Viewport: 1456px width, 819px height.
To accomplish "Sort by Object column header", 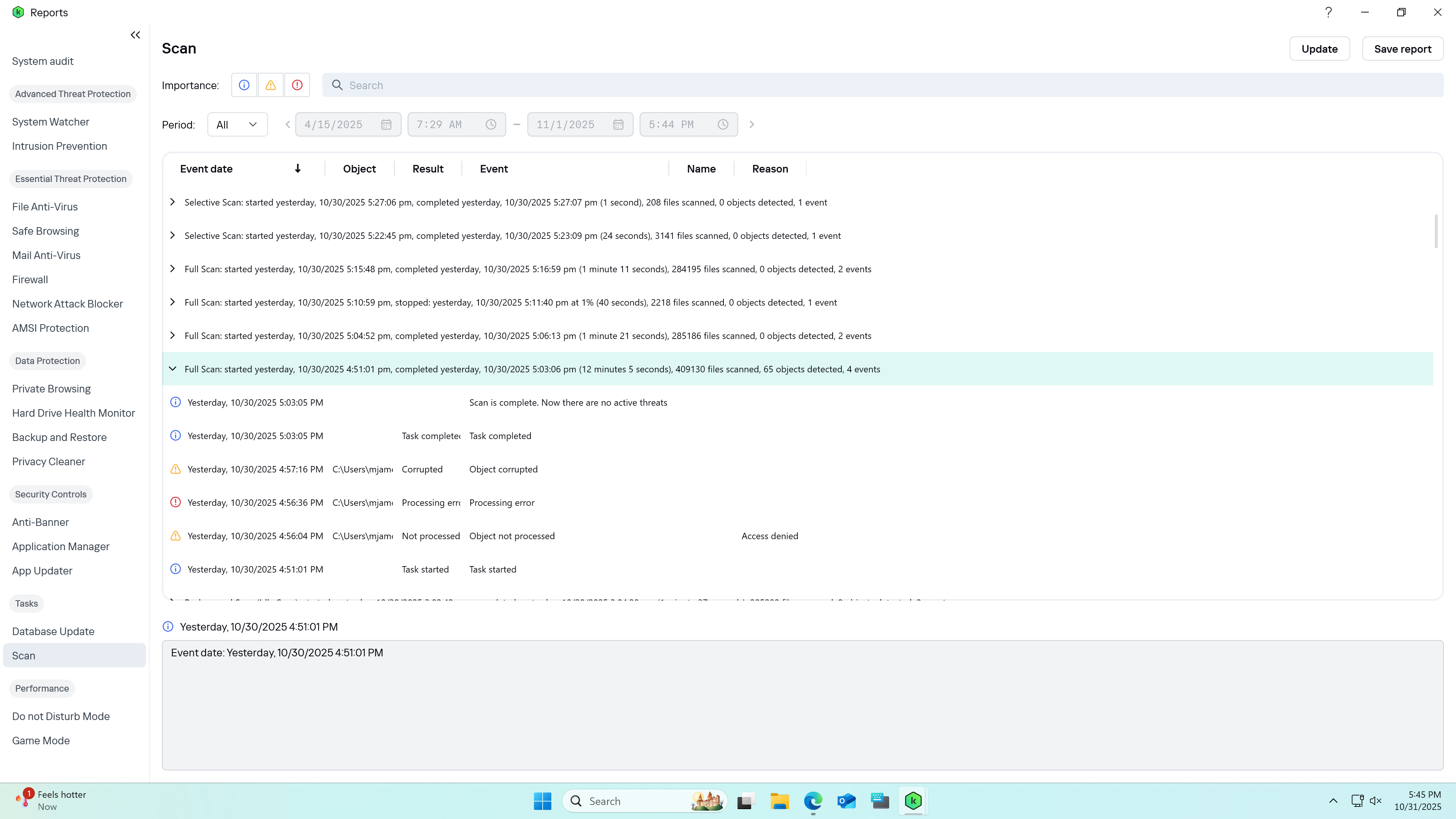I will (x=359, y=168).
